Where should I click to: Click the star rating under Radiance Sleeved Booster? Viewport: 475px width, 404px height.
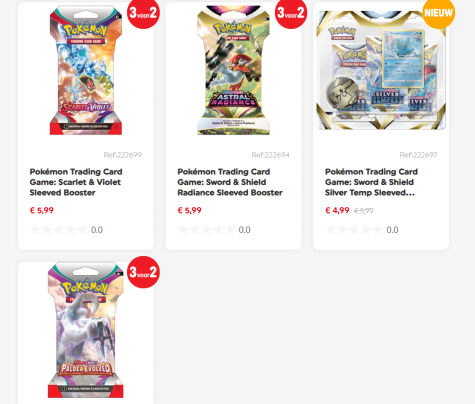[206, 230]
